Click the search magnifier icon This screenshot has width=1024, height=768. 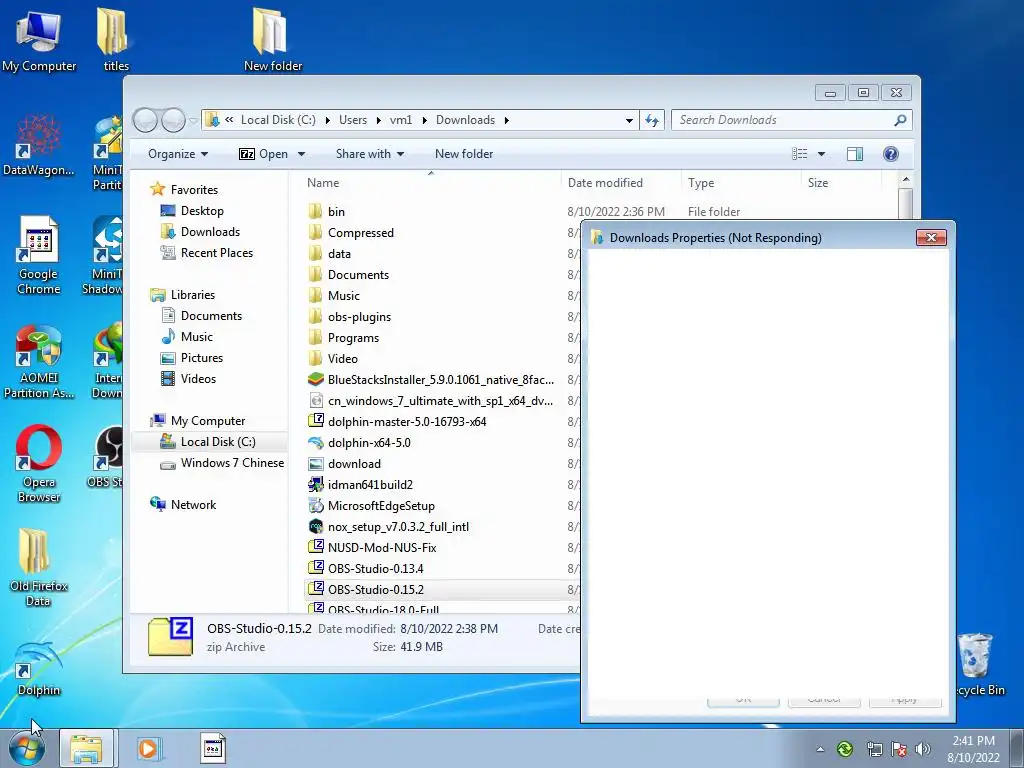900,120
